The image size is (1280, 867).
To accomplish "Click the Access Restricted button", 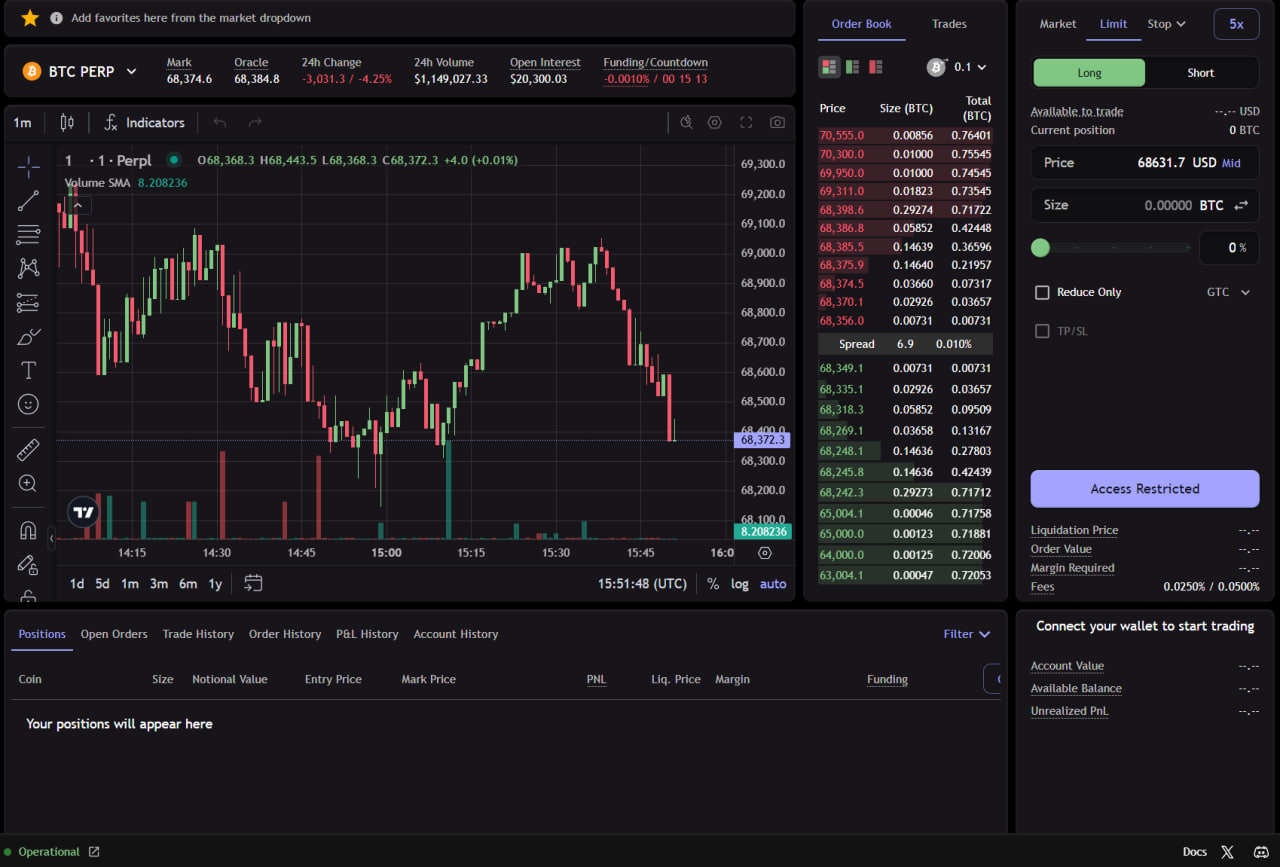I will (1145, 489).
